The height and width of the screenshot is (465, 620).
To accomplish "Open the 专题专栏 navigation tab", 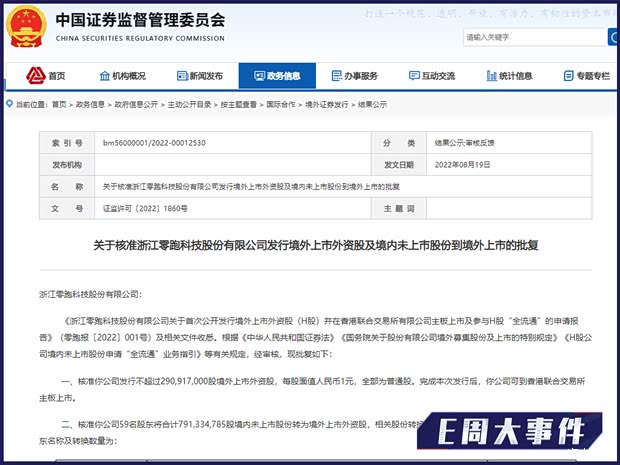I will [586, 76].
